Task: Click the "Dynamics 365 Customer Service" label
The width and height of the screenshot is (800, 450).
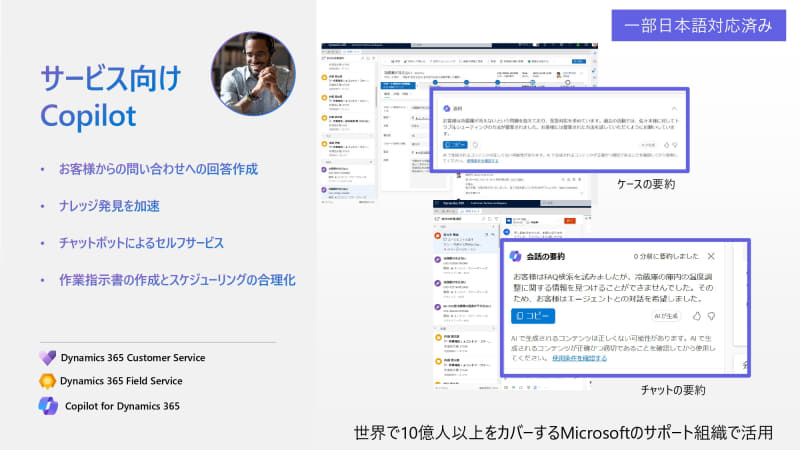Action: (133, 358)
